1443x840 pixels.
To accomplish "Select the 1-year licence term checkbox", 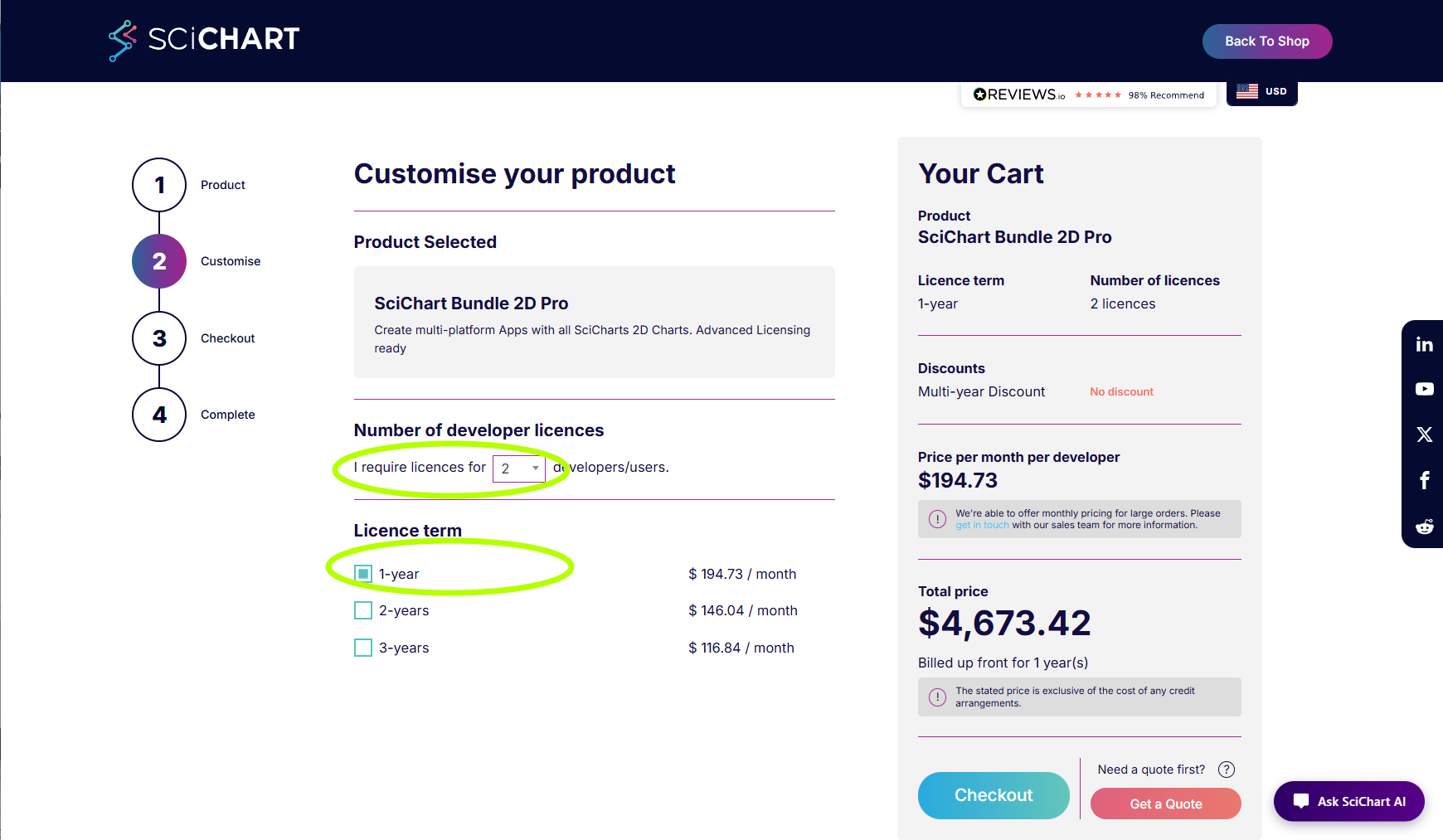I will point(363,574).
